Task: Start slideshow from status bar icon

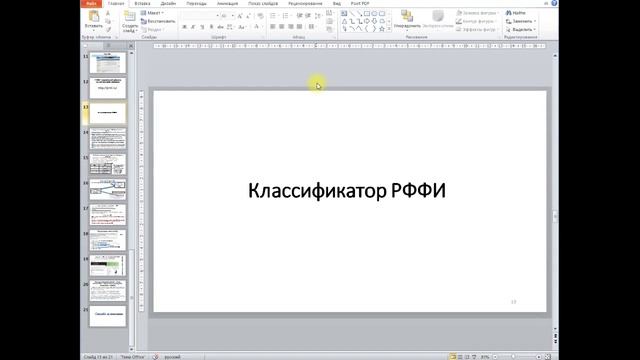Action: coord(474,357)
